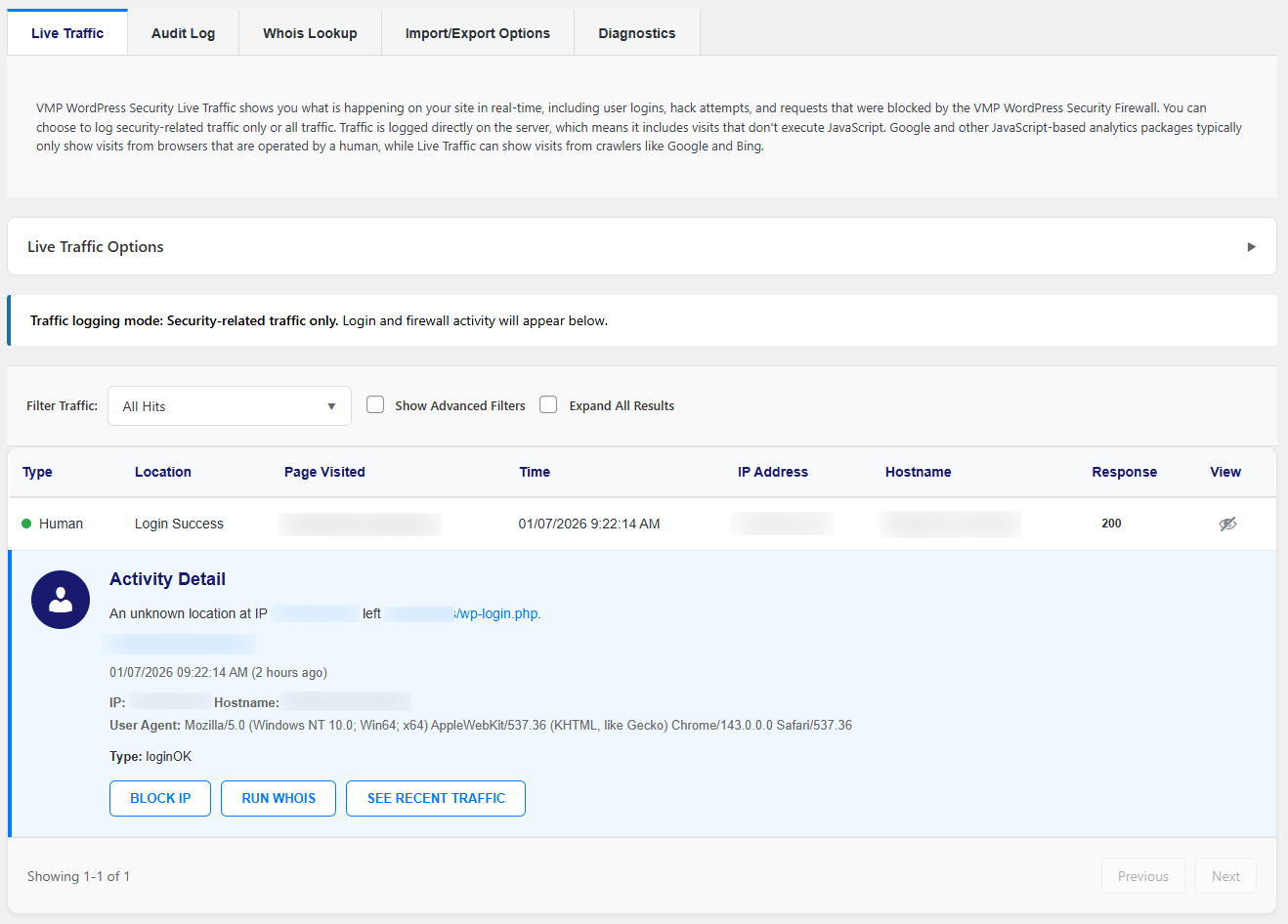Screen dimensions: 1288x924
Task: Click the Page Visited column header
Action: coord(324,472)
